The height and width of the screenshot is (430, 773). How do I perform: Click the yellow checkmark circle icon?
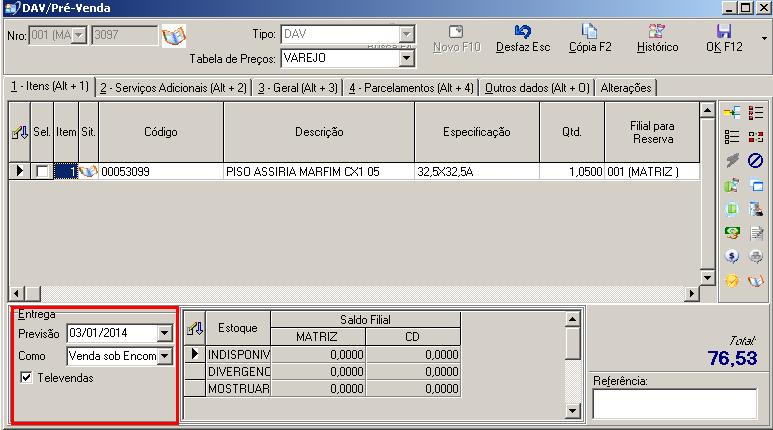(x=732, y=280)
